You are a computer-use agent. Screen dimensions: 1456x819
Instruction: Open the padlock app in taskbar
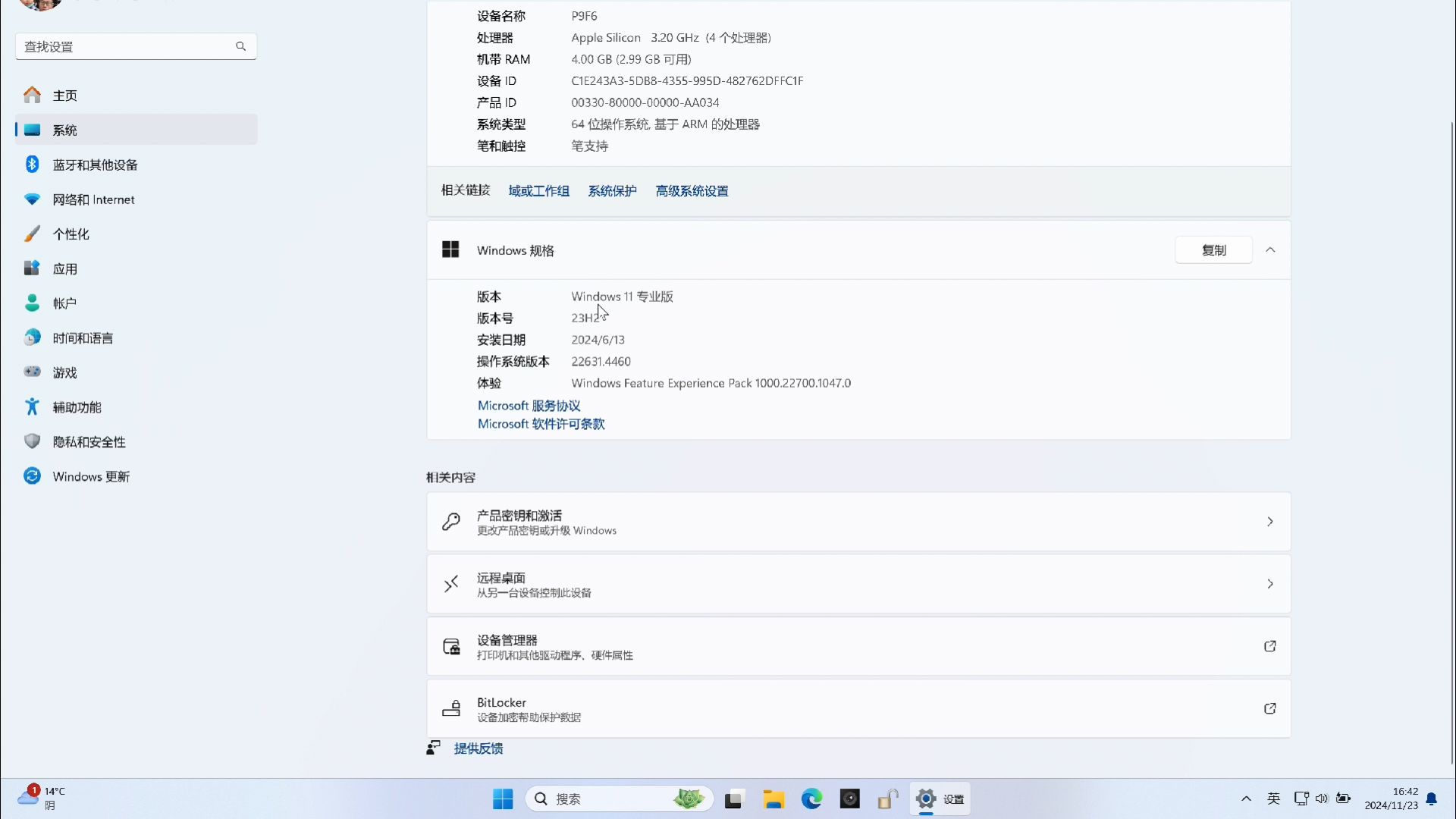pos(888,799)
